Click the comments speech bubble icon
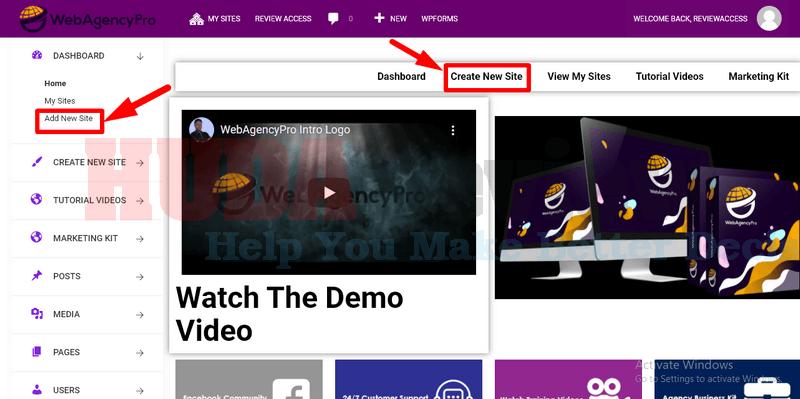800x399 pixels. 333,19
